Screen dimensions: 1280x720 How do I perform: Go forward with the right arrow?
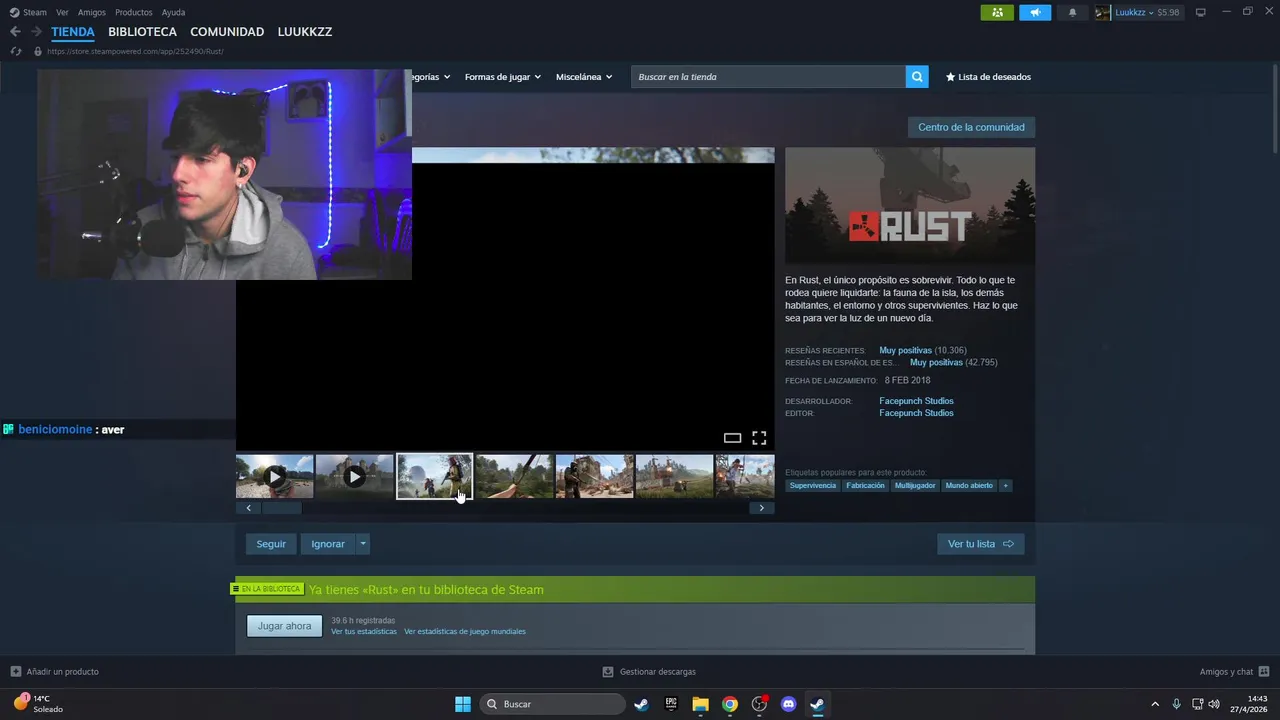[x=36, y=32]
